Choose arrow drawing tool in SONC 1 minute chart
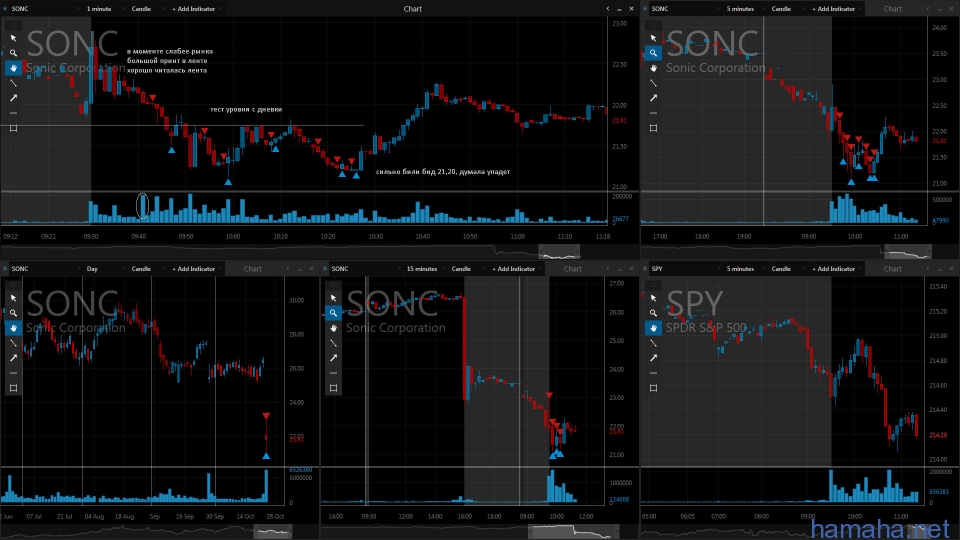The width and height of the screenshot is (960, 540). [x=13, y=98]
